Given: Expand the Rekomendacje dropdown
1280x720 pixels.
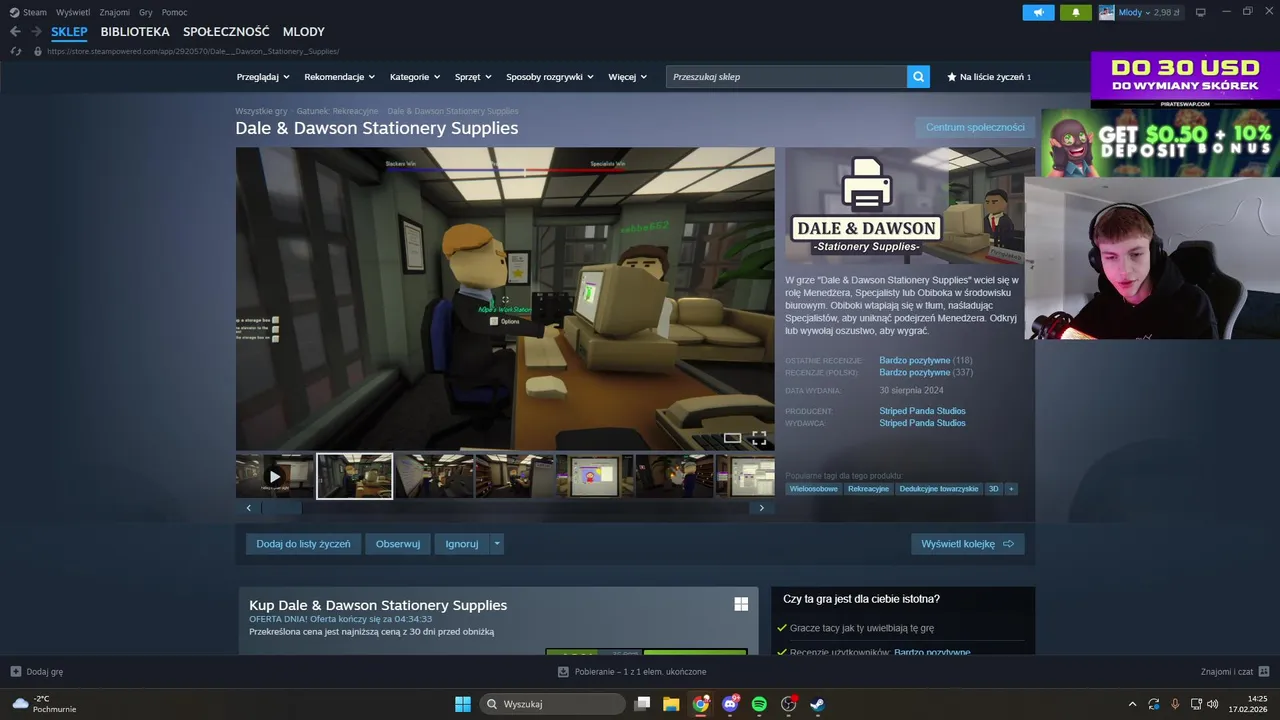Looking at the screenshot, I should click(x=340, y=77).
